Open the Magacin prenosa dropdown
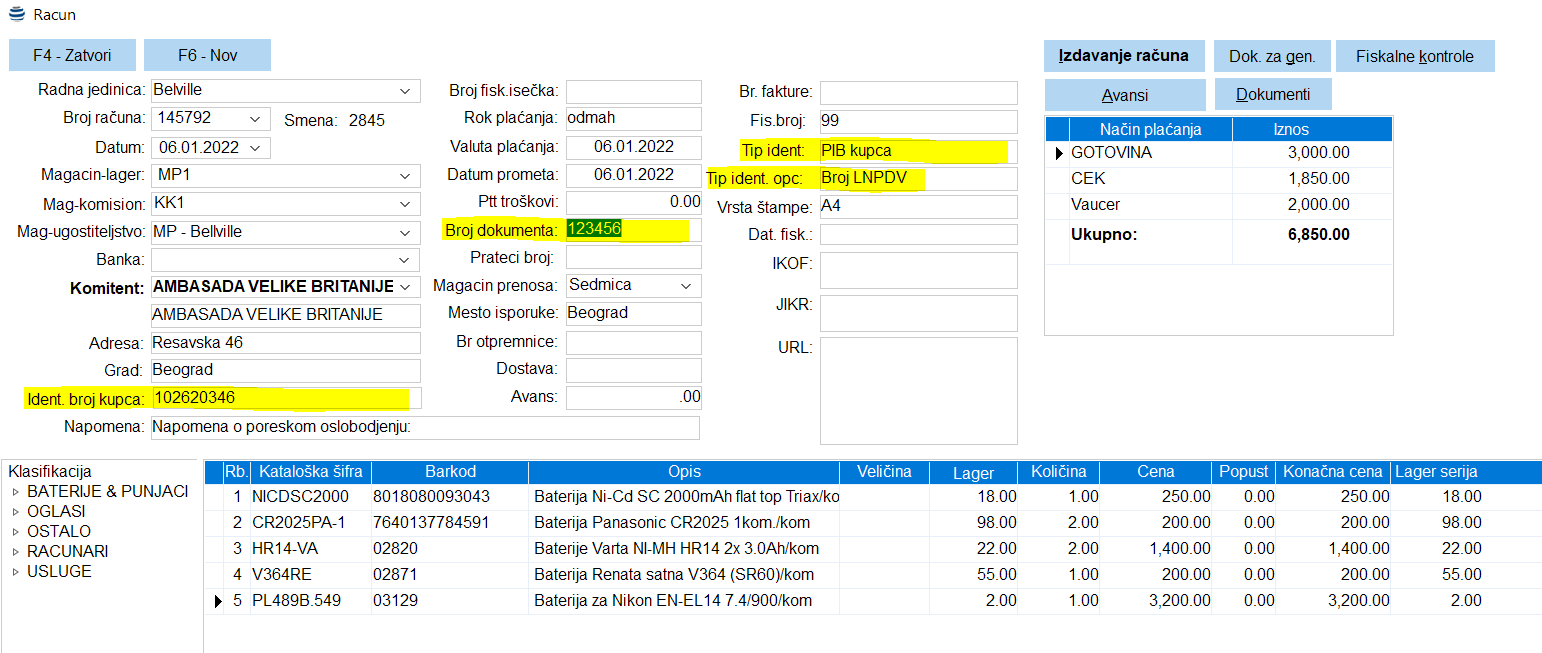 686,286
